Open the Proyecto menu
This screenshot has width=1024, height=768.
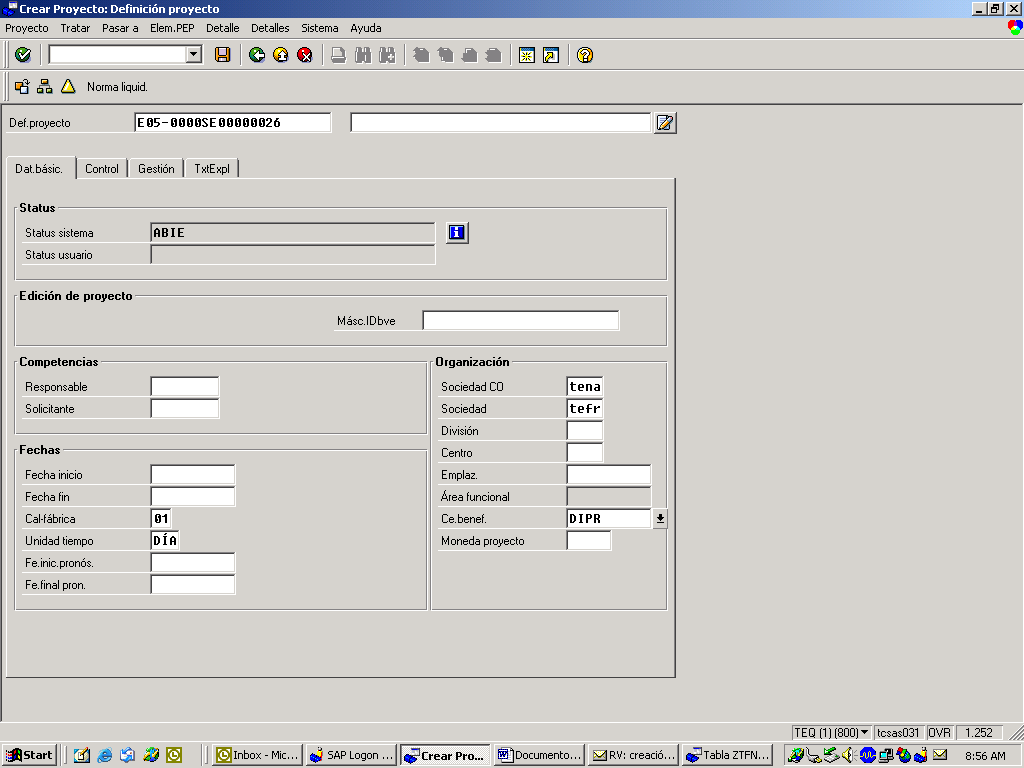[x=27, y=28]
